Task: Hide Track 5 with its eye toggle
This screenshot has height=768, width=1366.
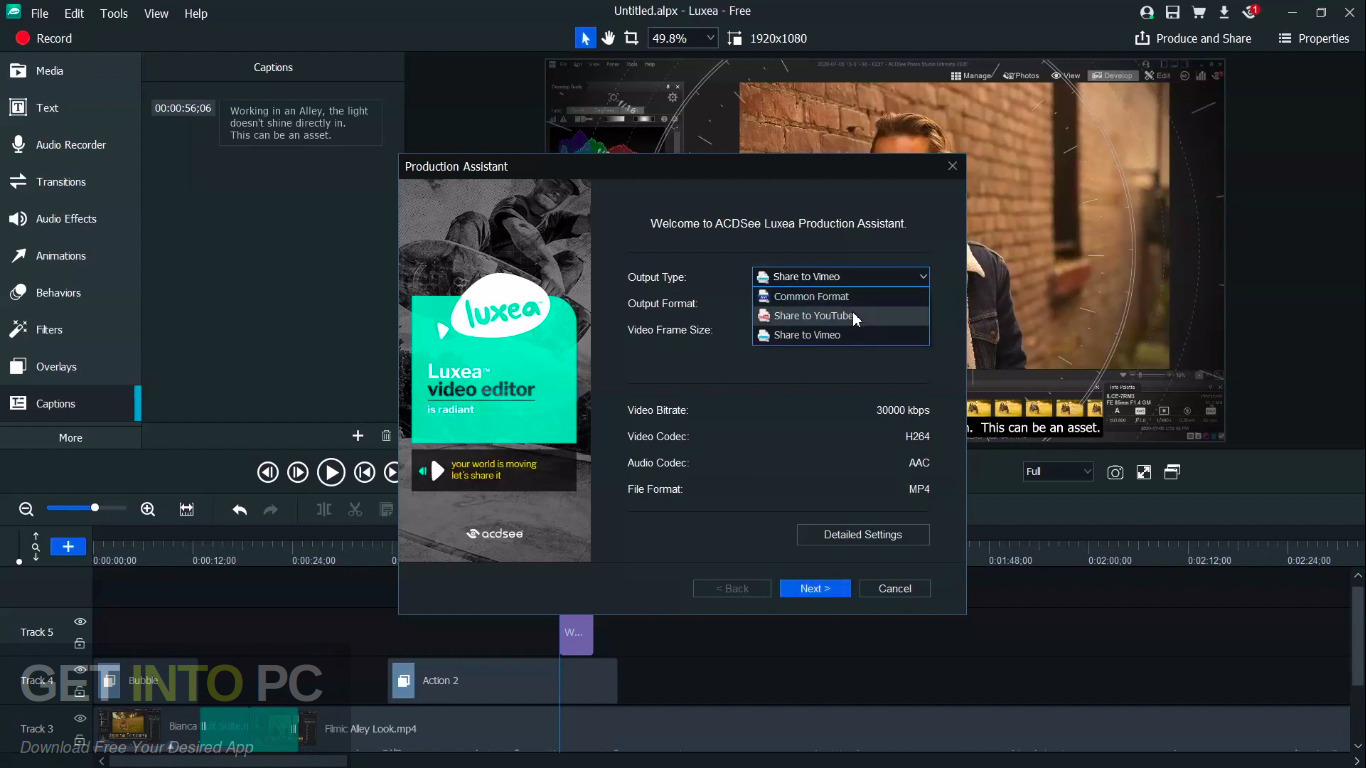Action: click(79, 621)
